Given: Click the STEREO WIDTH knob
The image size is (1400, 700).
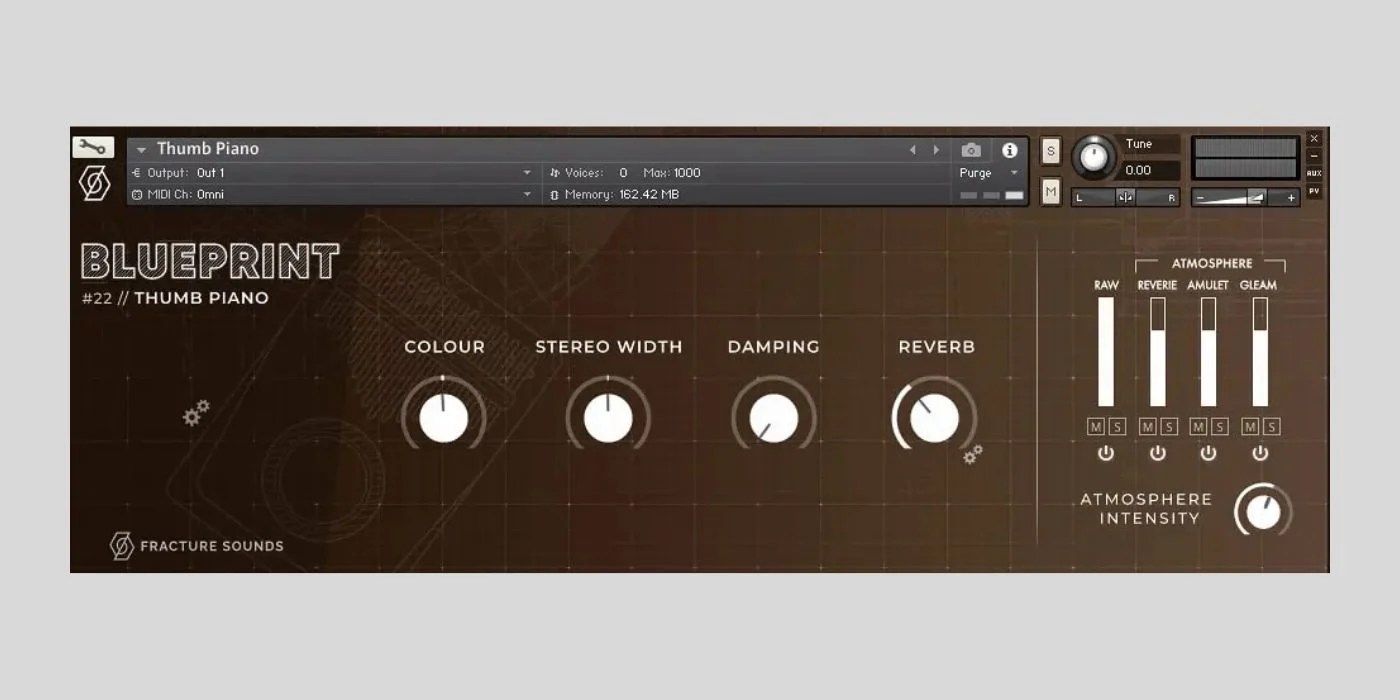Looking at the screenshot, I should pyautogui.click(x=608, y=418).
